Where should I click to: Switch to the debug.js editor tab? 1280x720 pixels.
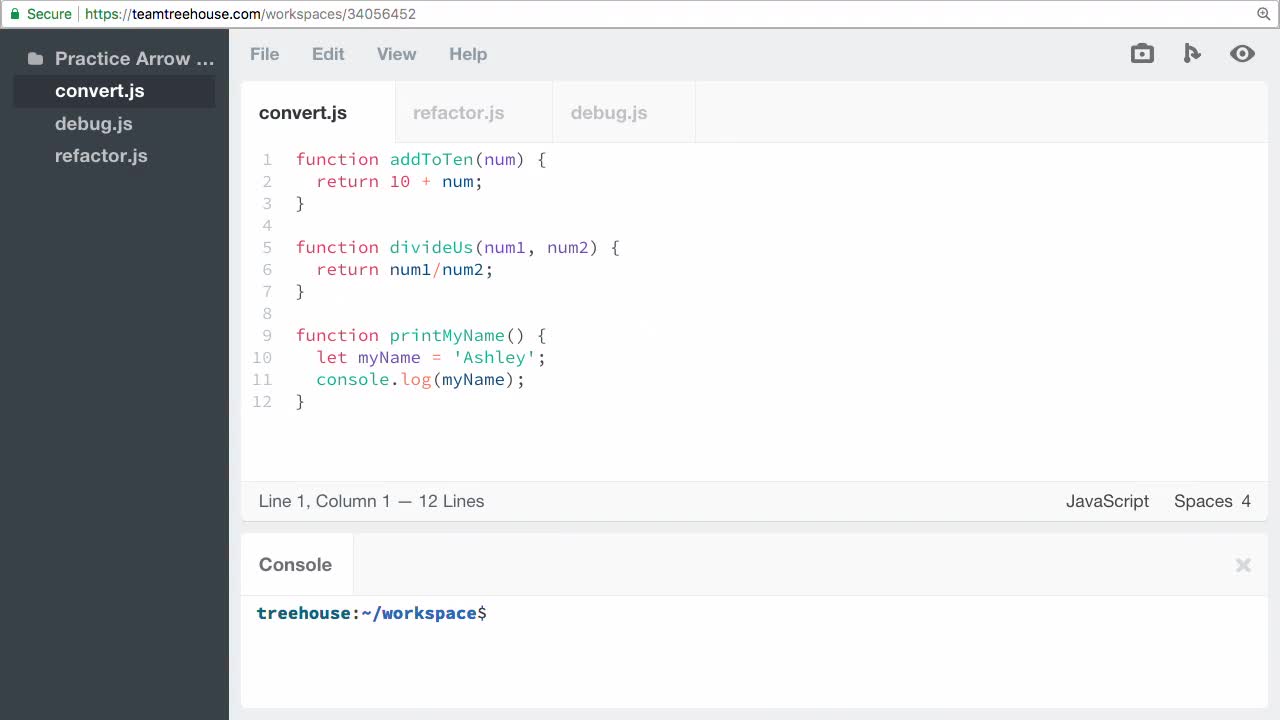(609, 113)
